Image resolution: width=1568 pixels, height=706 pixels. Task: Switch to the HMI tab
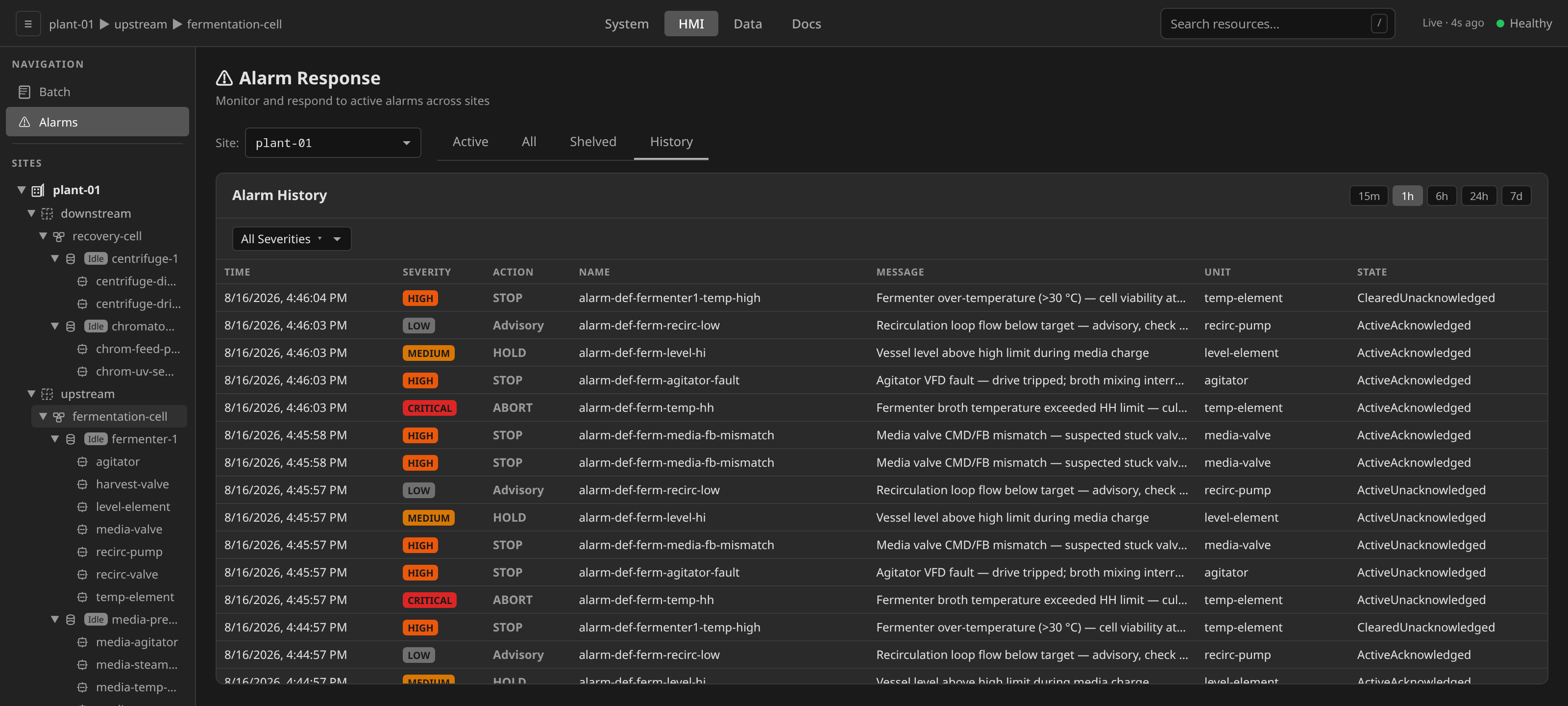point(691,24)
